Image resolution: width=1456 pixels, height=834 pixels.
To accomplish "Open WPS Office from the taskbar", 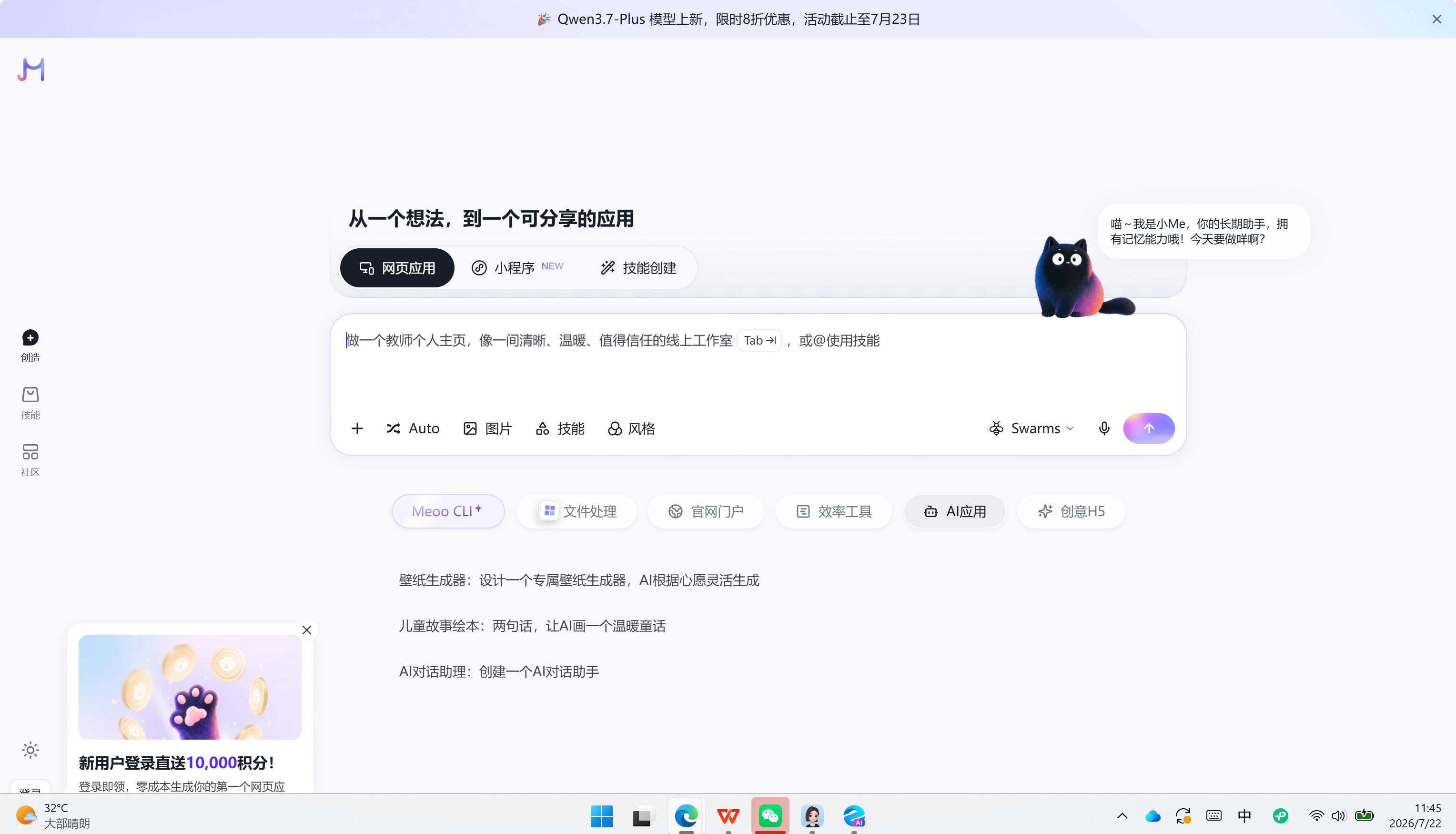I will point(728,816).
